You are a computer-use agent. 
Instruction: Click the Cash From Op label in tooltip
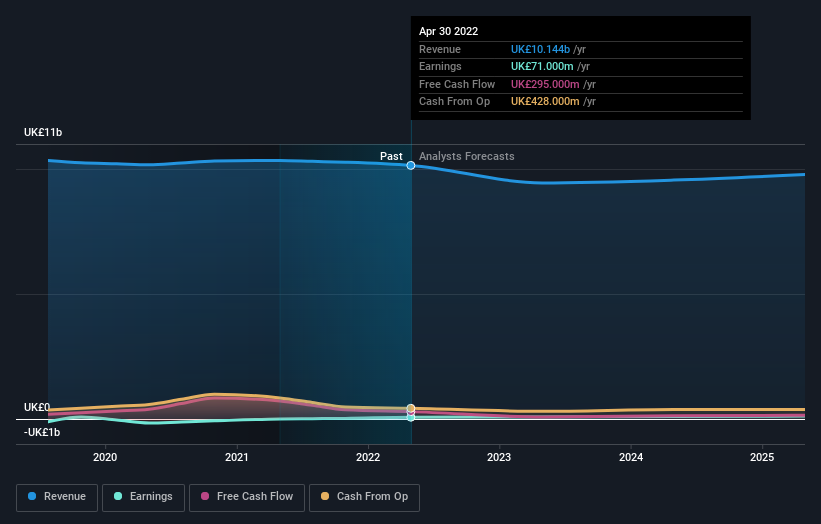[x=454, y=102]
